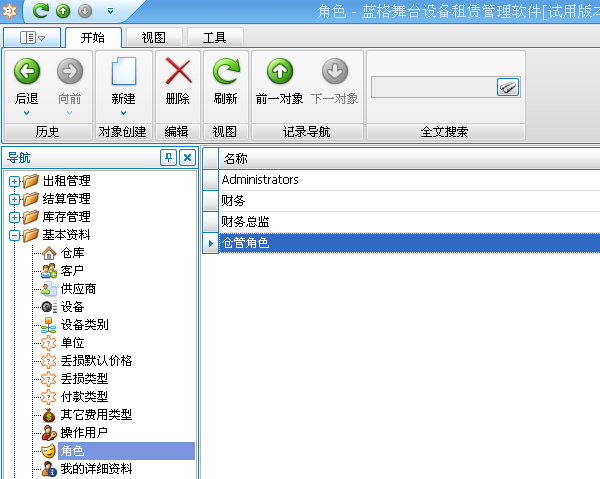
Task: Collapse the 基本资料 tree node
Action: tap(14, 235)
